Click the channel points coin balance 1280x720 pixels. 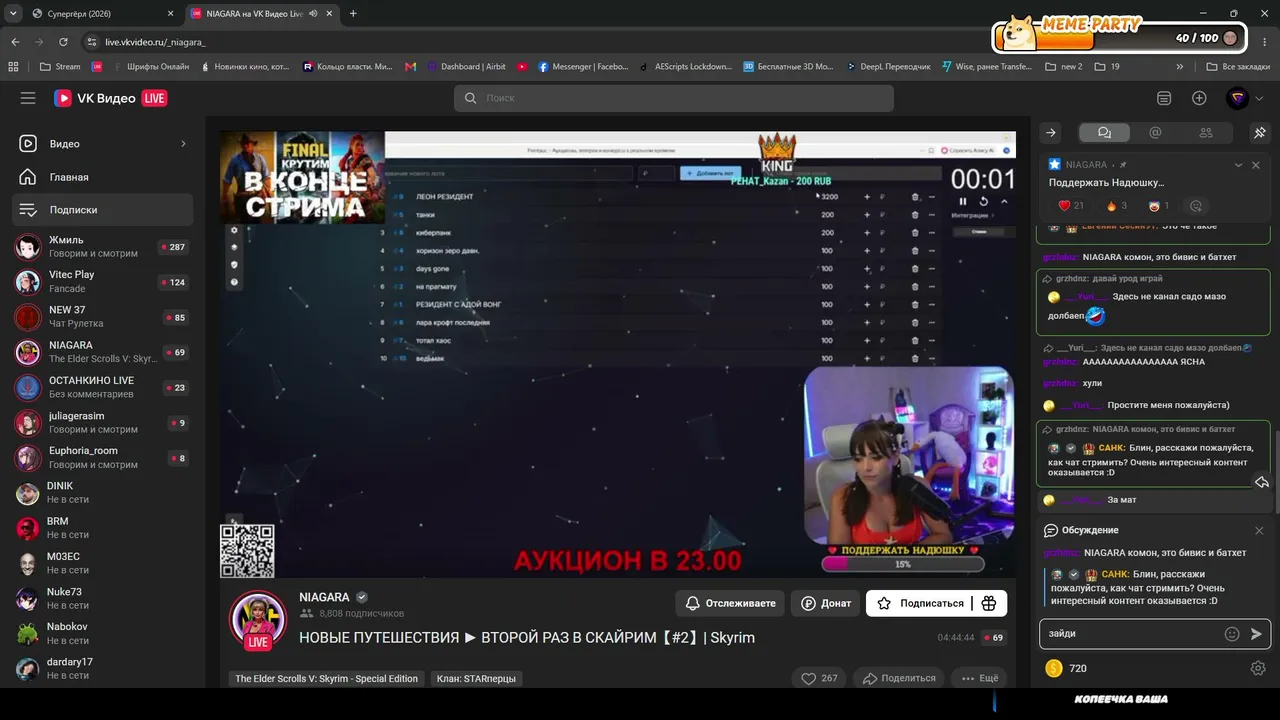pos(1066,668)
